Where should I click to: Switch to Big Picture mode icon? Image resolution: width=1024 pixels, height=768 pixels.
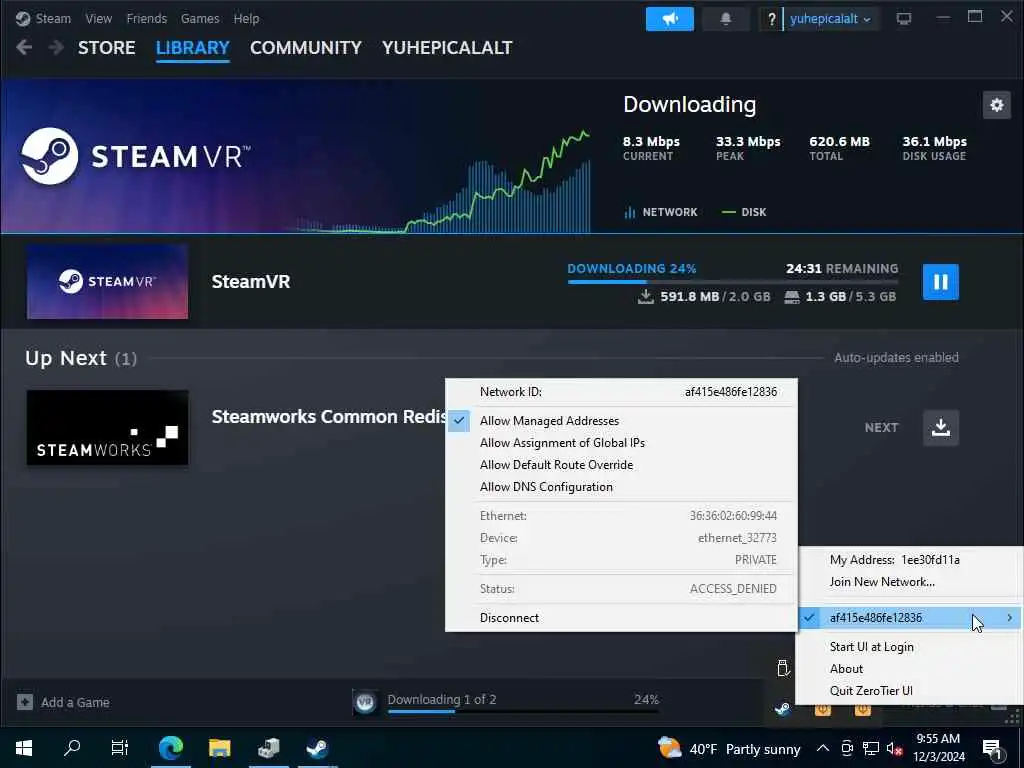904,19
